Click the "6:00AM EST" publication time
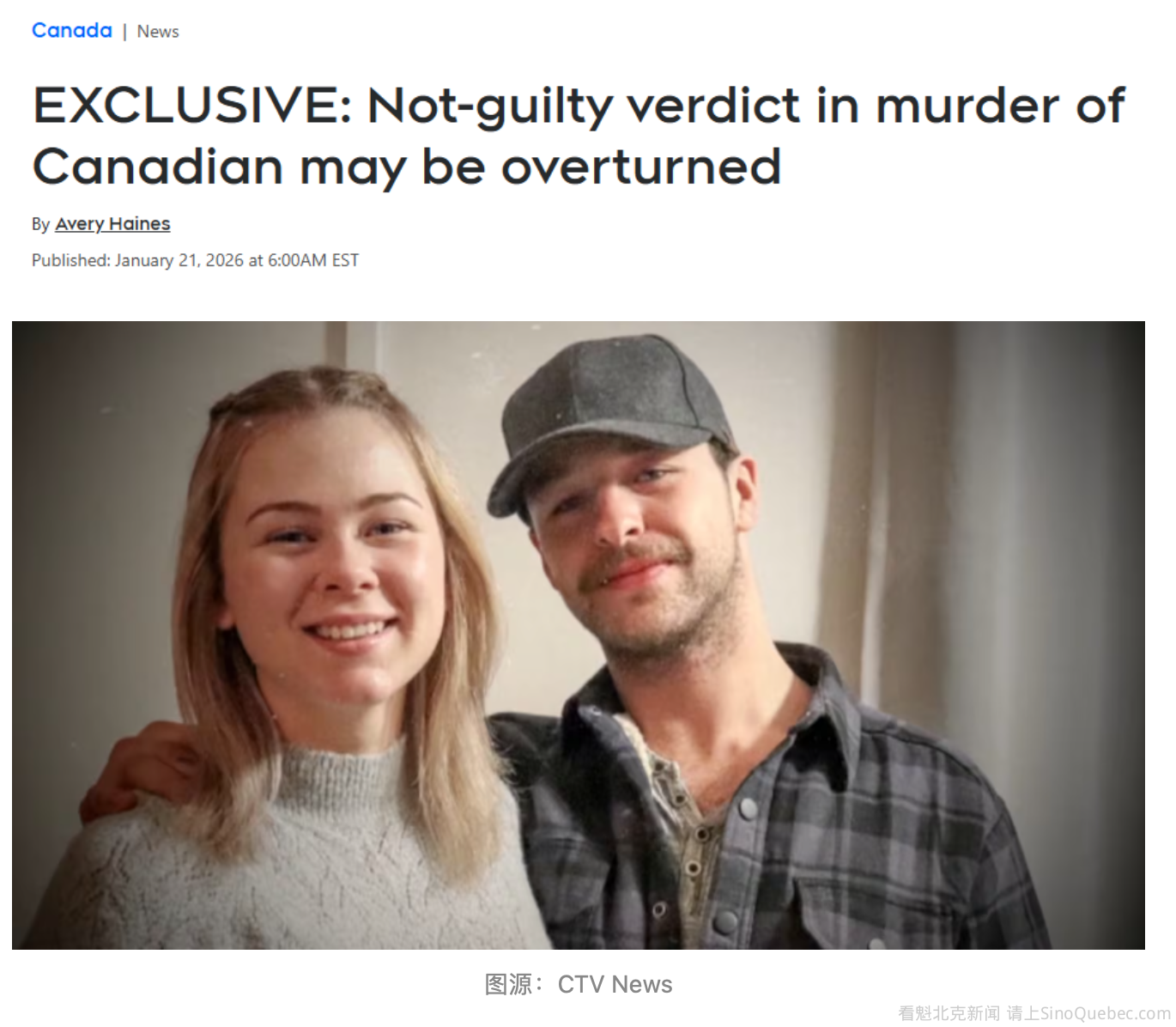 click(313, 260)
